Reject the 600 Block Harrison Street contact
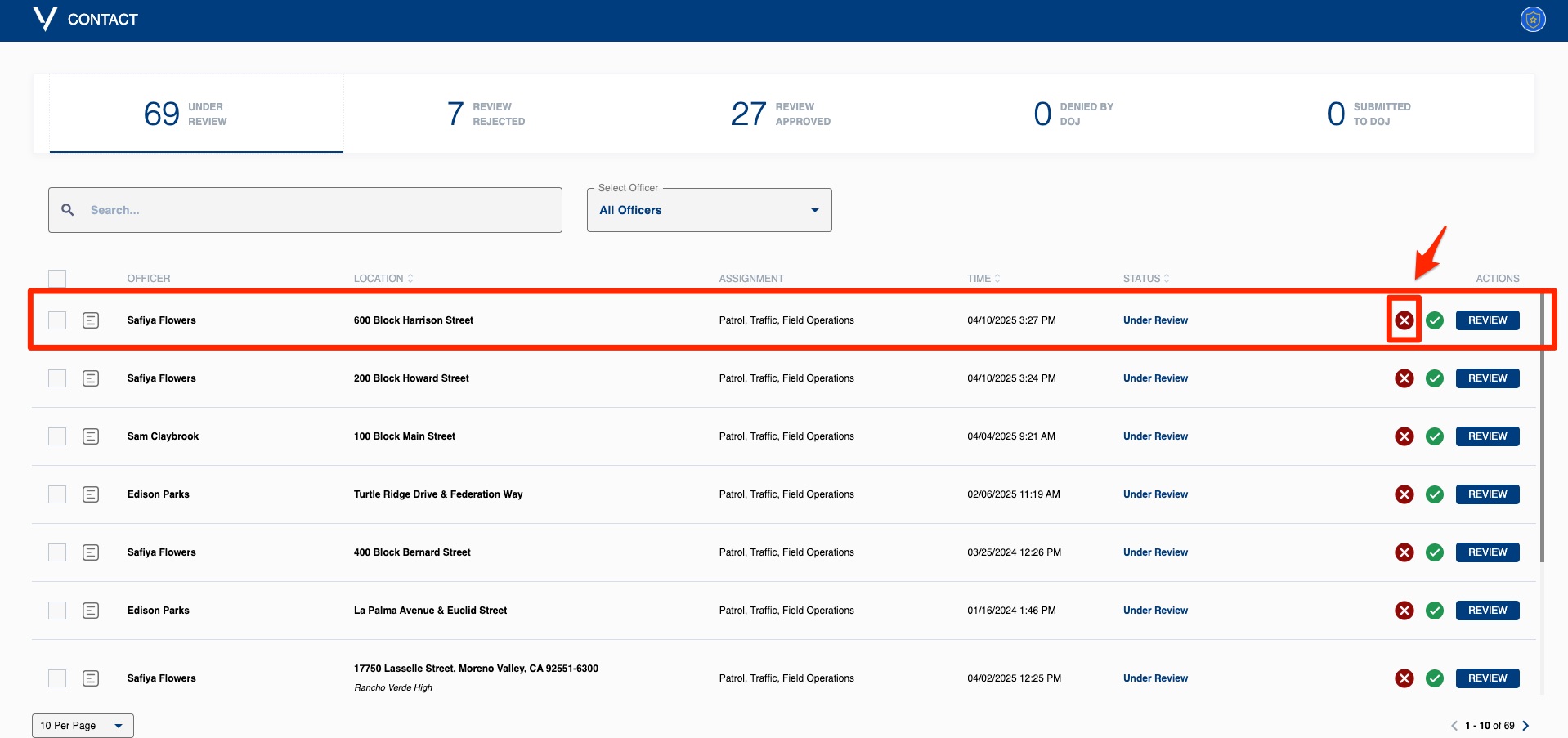The height and width of the screenshot is (738, 1568). (1404, 320)
